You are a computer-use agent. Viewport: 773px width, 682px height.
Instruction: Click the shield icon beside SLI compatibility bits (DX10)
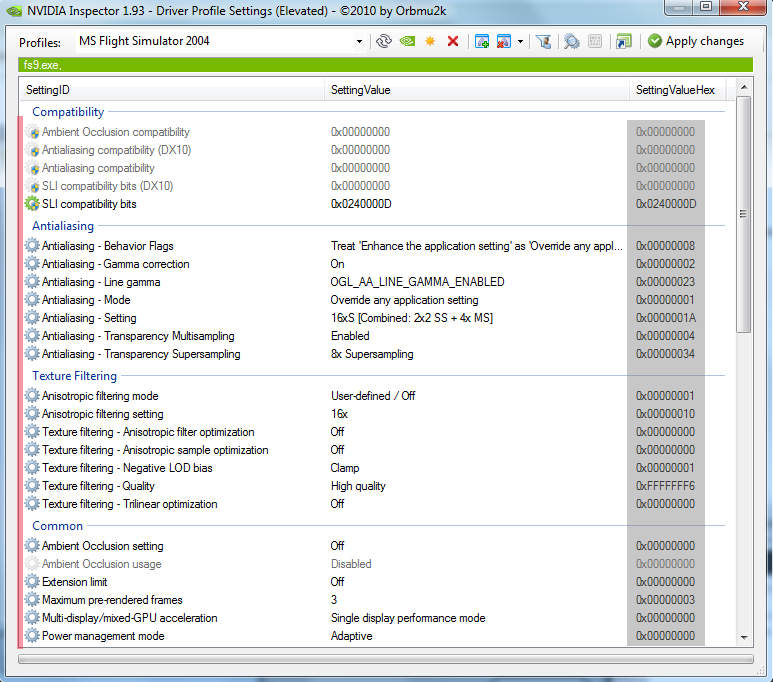33,186
